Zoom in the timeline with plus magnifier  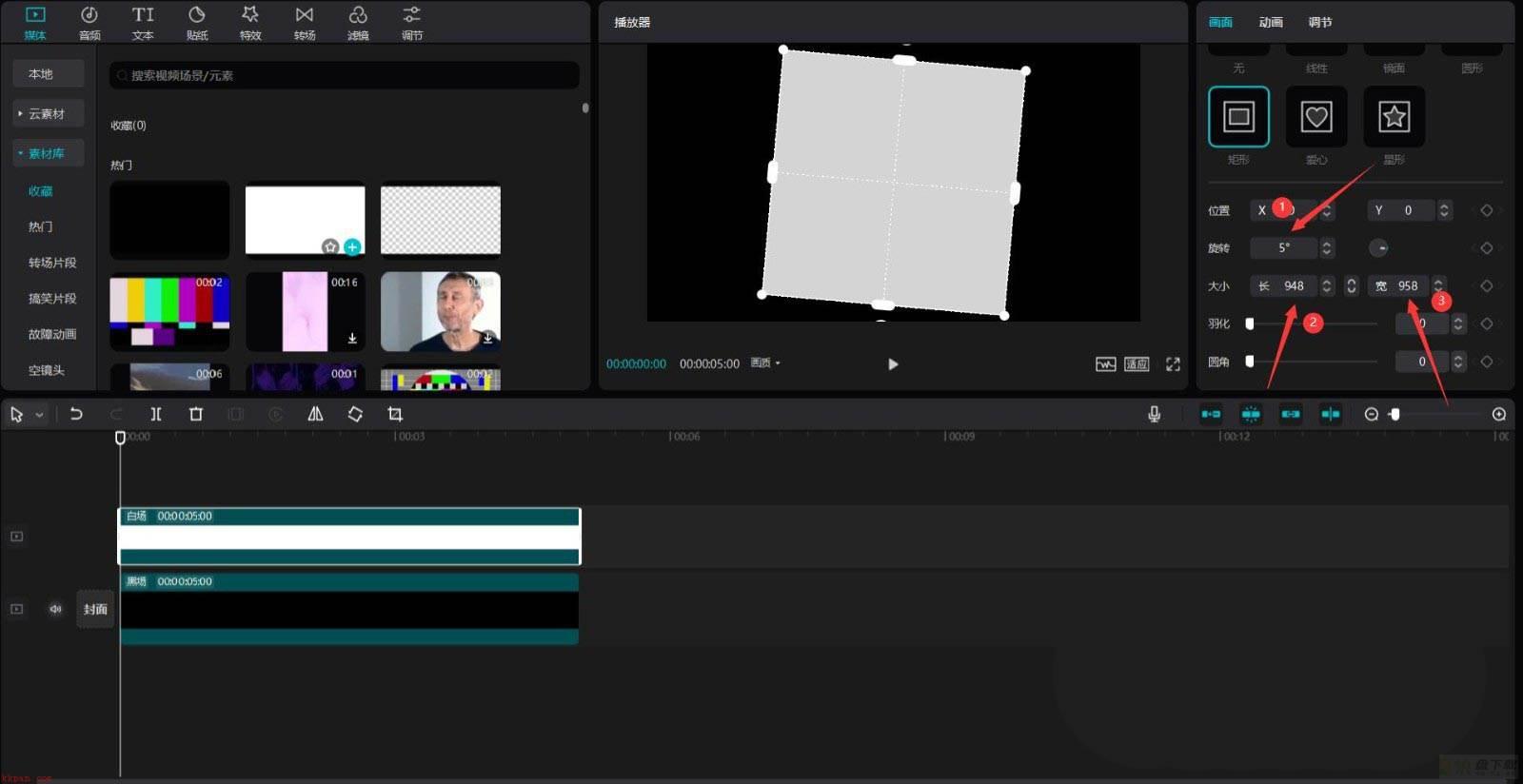pyautogui.click(x=1499, y=414)
